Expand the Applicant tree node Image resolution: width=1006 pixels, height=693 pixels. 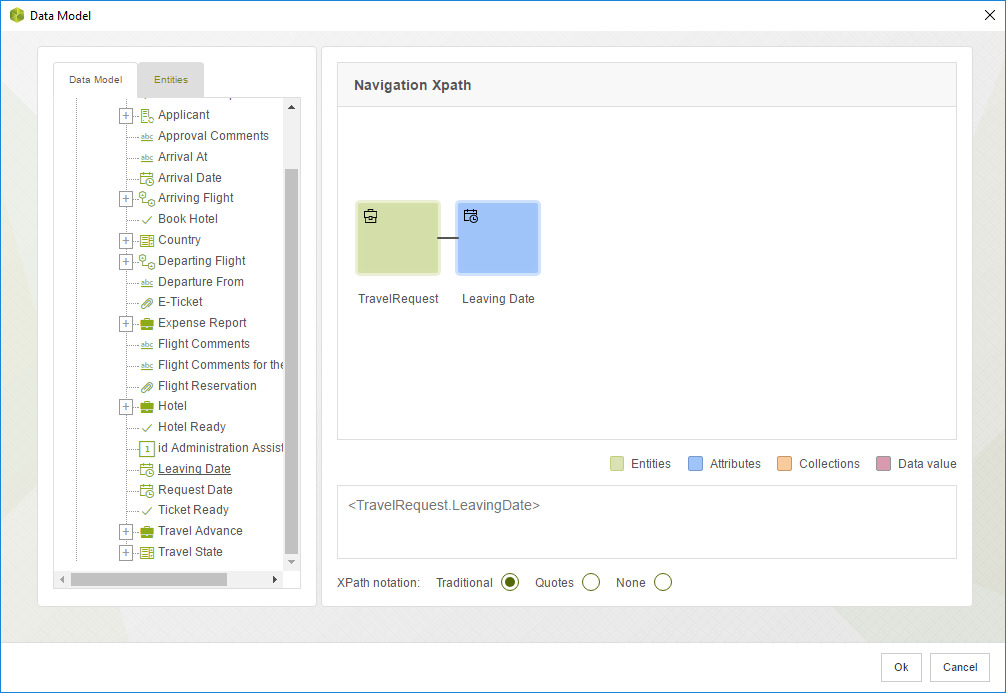pos(126,115)
